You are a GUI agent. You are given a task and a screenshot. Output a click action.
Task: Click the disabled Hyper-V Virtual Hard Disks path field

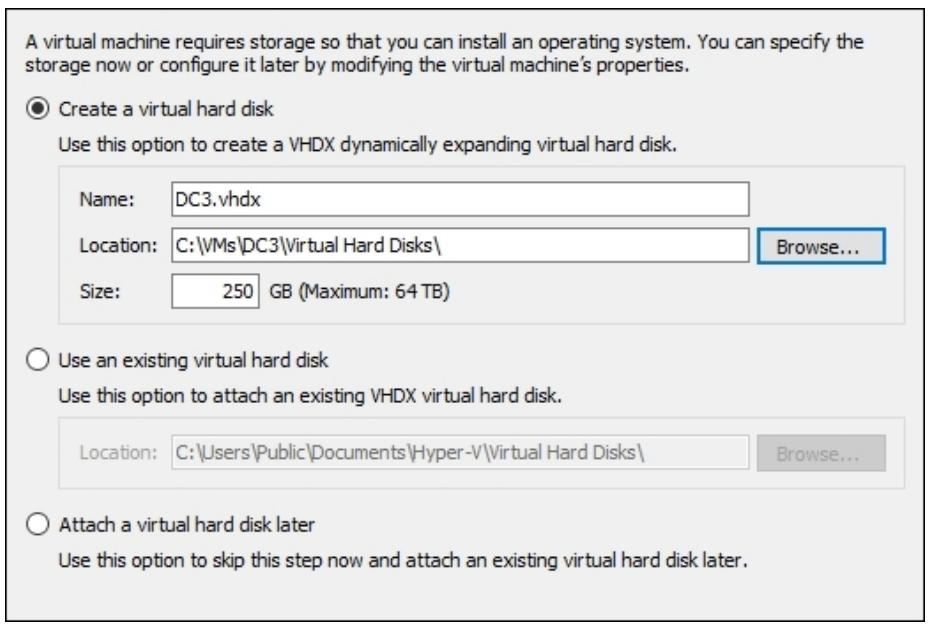pos(460,452)
